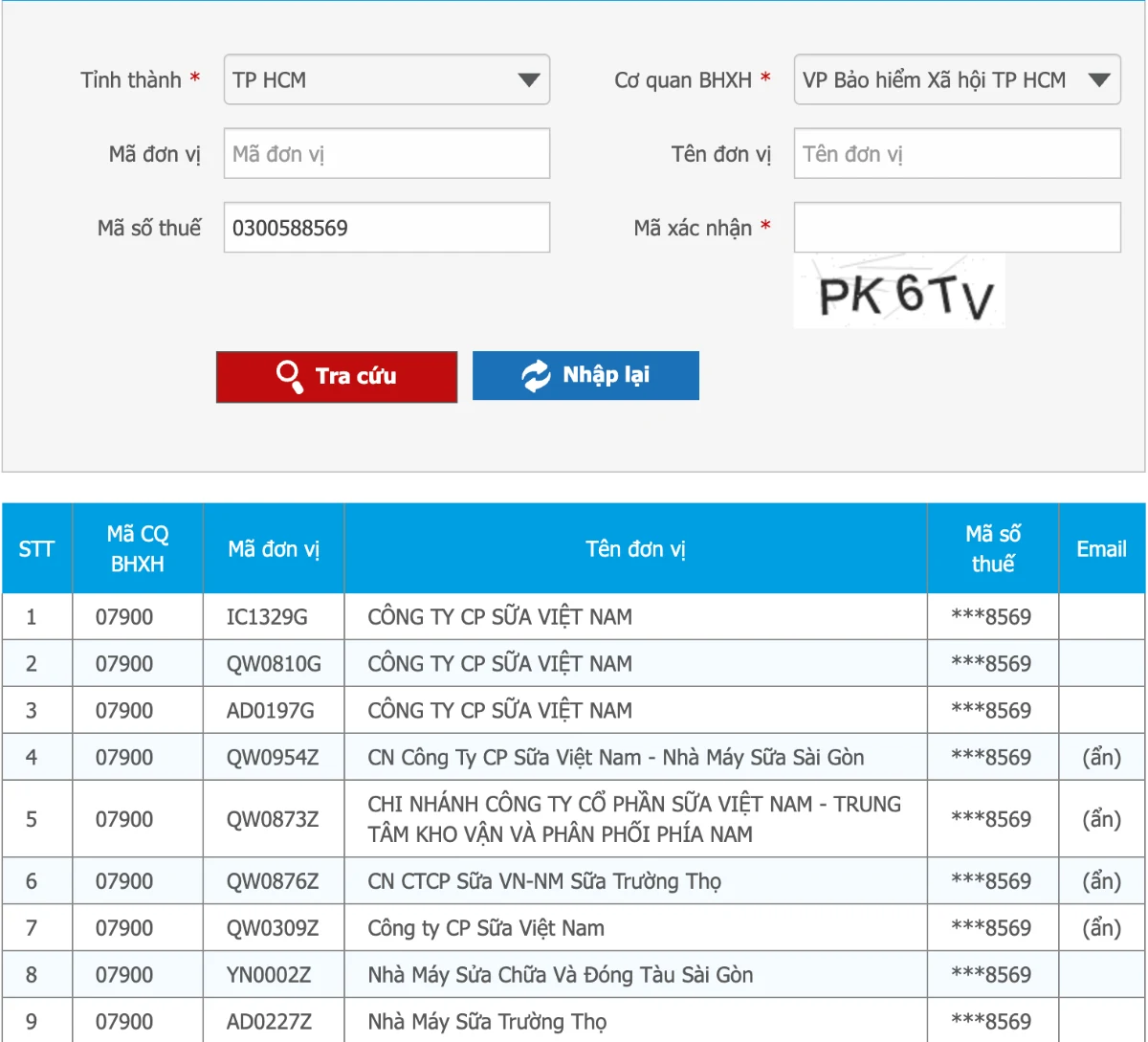Click the red Tra cứu search button
1148x1042 pixels.
click(337, 376)
